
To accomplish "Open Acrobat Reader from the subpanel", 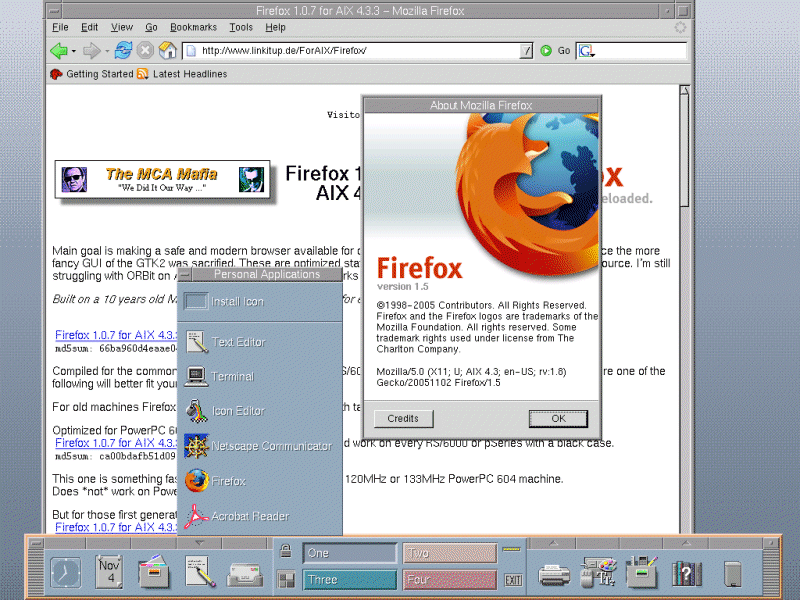I will tap(250, 516).
